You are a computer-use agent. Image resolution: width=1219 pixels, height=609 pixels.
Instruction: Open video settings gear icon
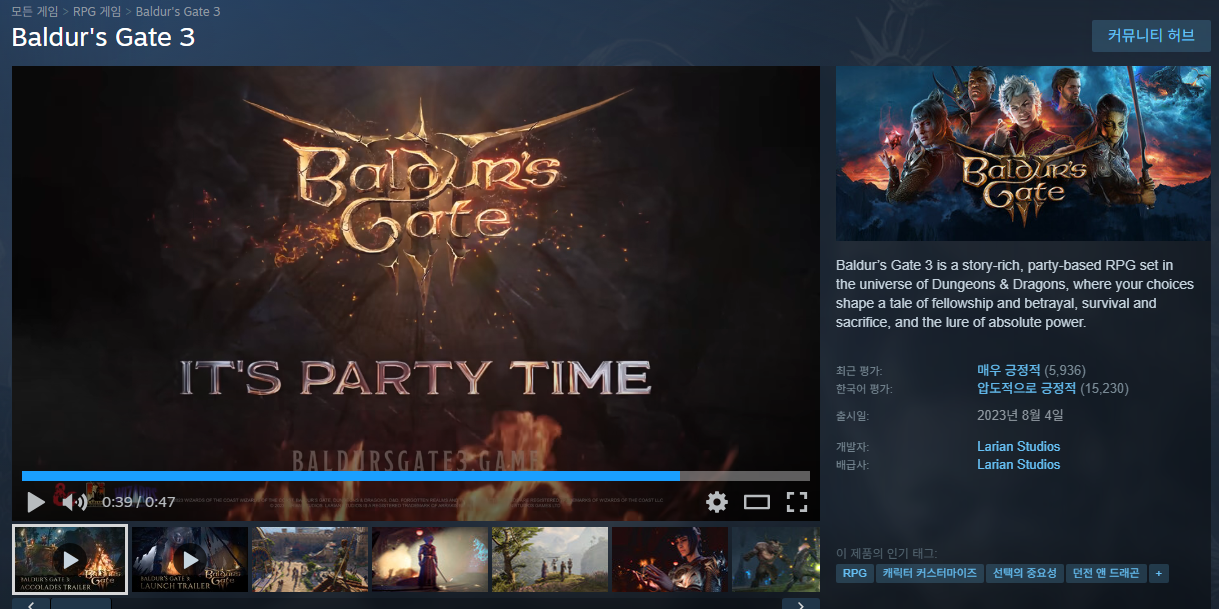coord(716,501)
